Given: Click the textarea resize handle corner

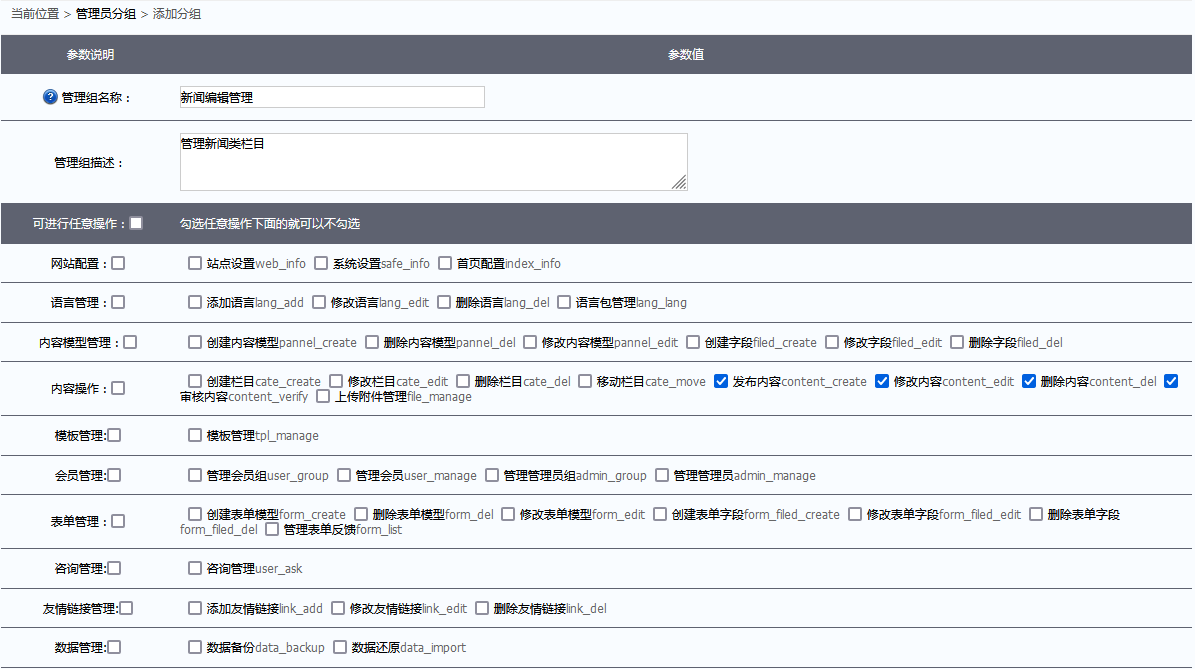Looking at the screenshot, I should click(x=679, y=182).
